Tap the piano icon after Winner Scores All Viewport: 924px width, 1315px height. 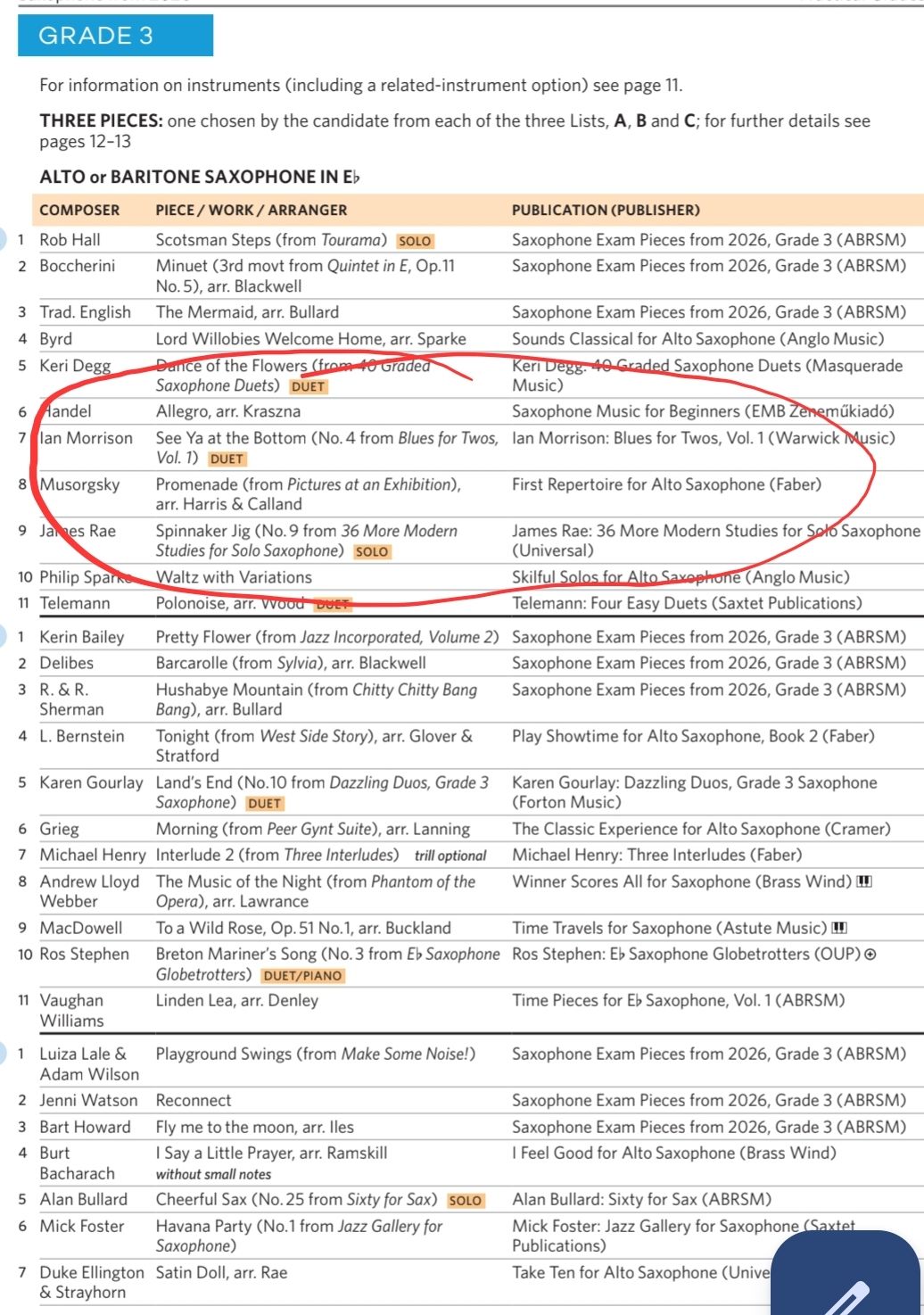(x=864, y=881)
